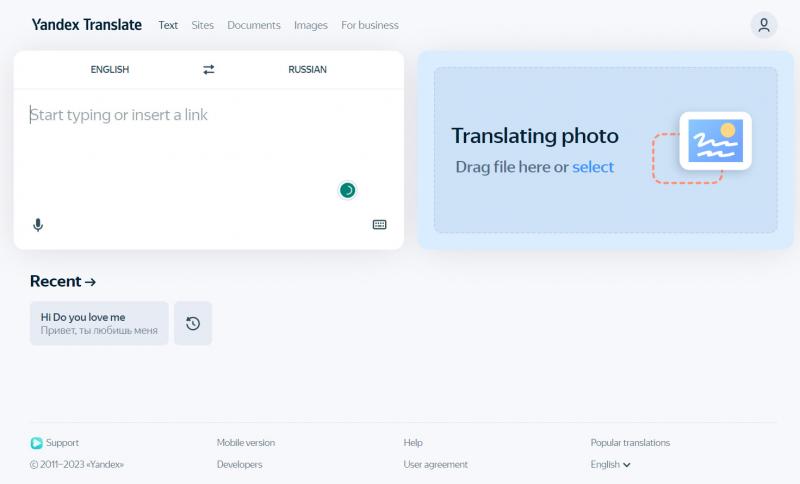Open the Popular translations link

coord(630,443)
